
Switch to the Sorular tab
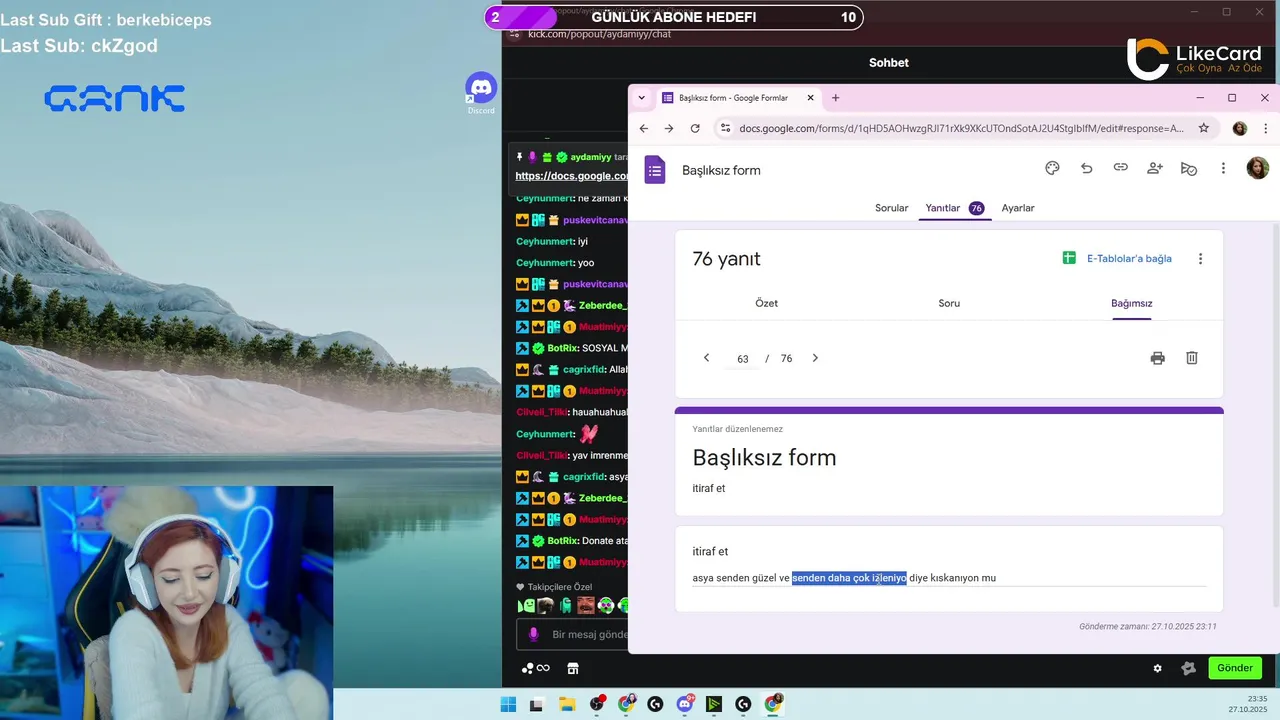pos(891,208)
